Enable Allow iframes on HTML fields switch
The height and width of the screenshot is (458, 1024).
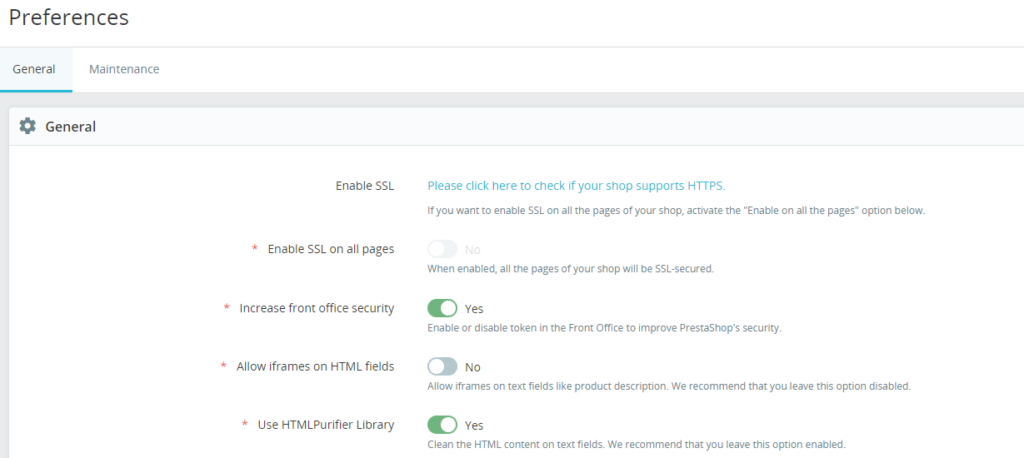442,367
